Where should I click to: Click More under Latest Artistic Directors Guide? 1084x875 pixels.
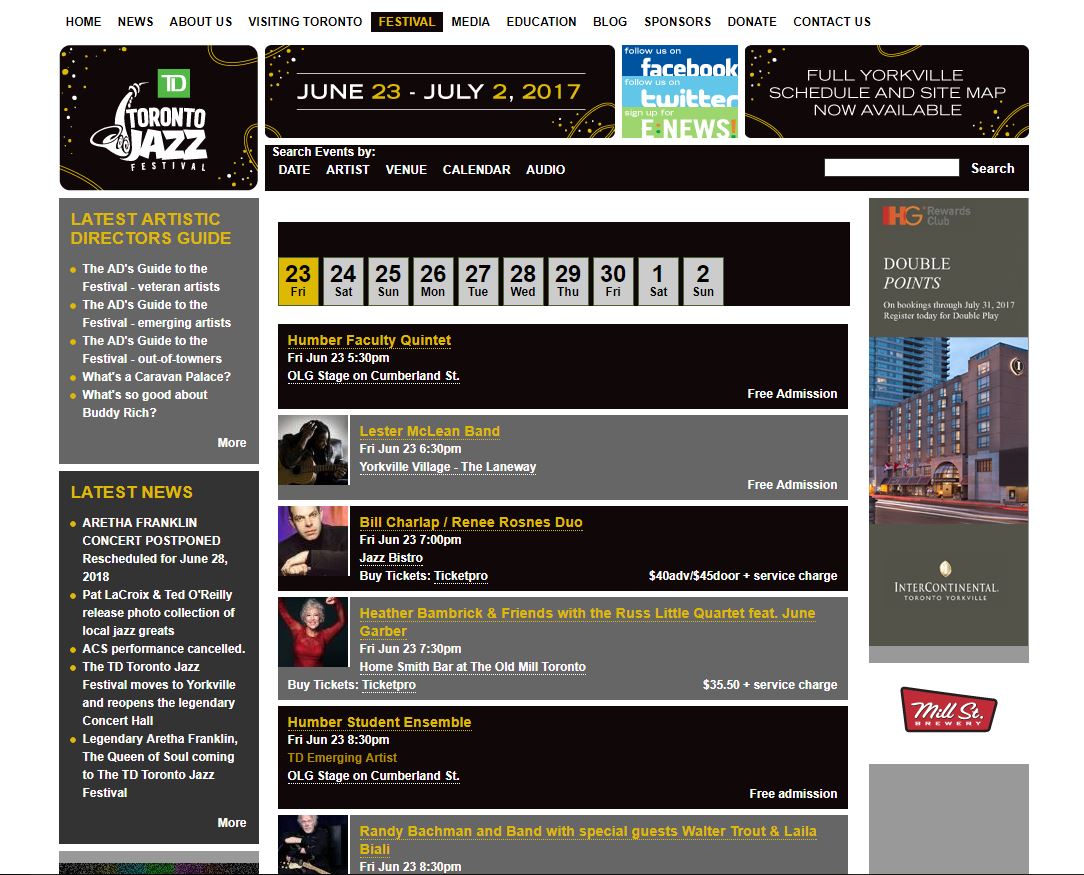click(231, 442)
